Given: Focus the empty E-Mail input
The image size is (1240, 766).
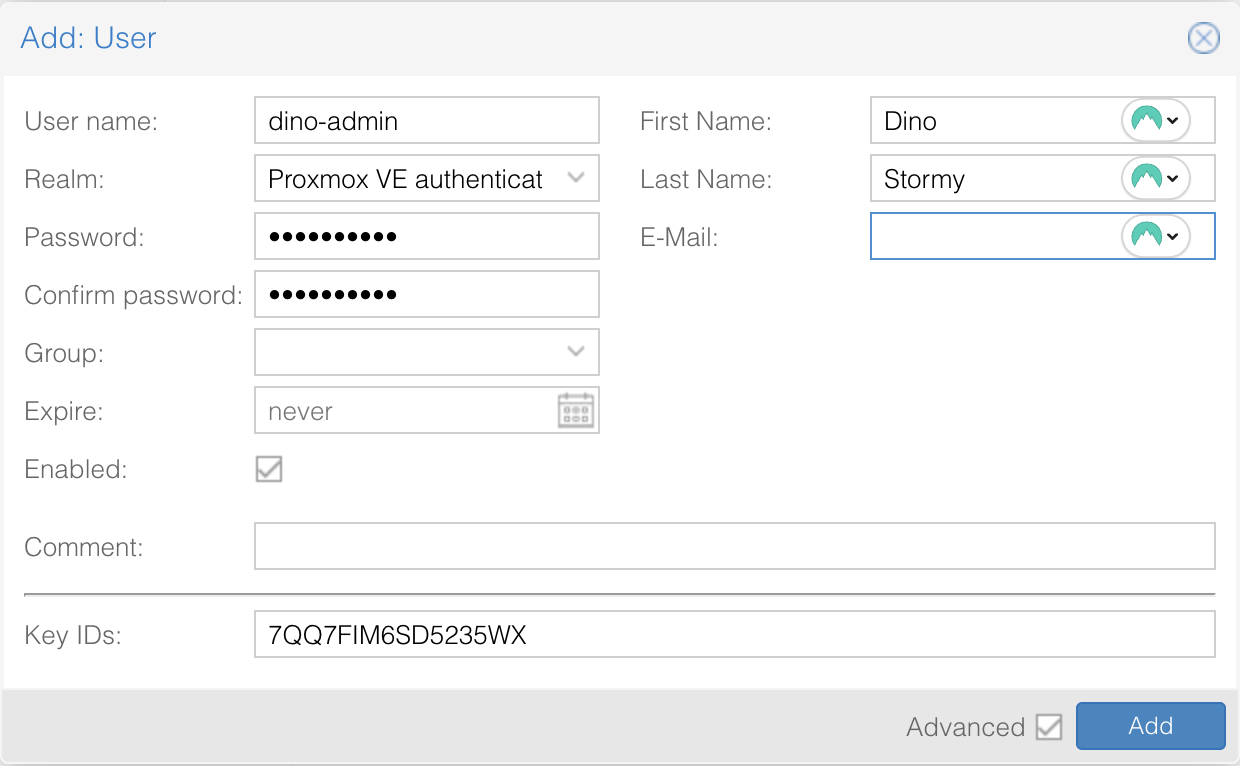Looking at the screenshot, I should [990, 237].
